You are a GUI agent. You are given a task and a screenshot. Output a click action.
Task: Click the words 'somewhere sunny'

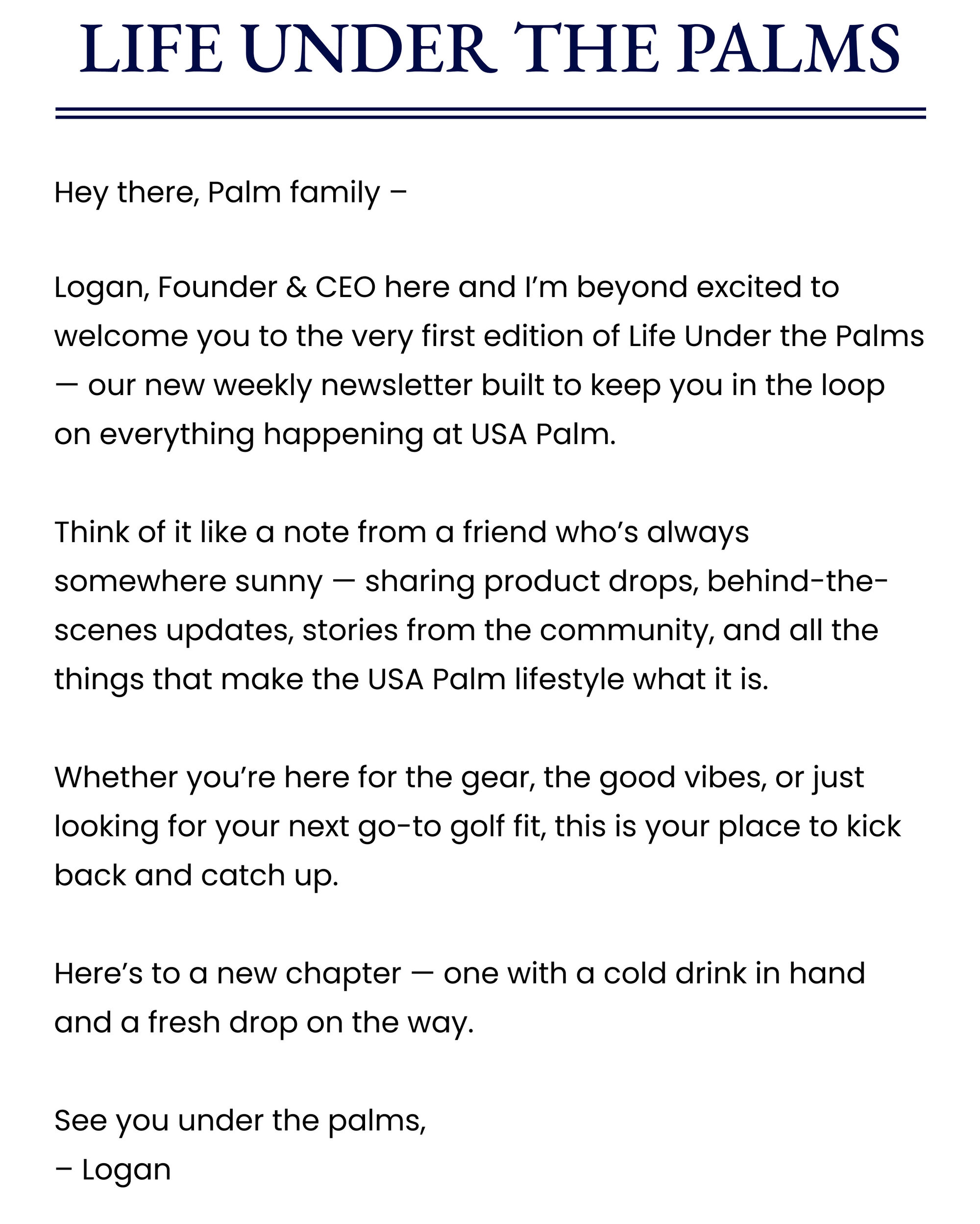[x=188, y=582]
